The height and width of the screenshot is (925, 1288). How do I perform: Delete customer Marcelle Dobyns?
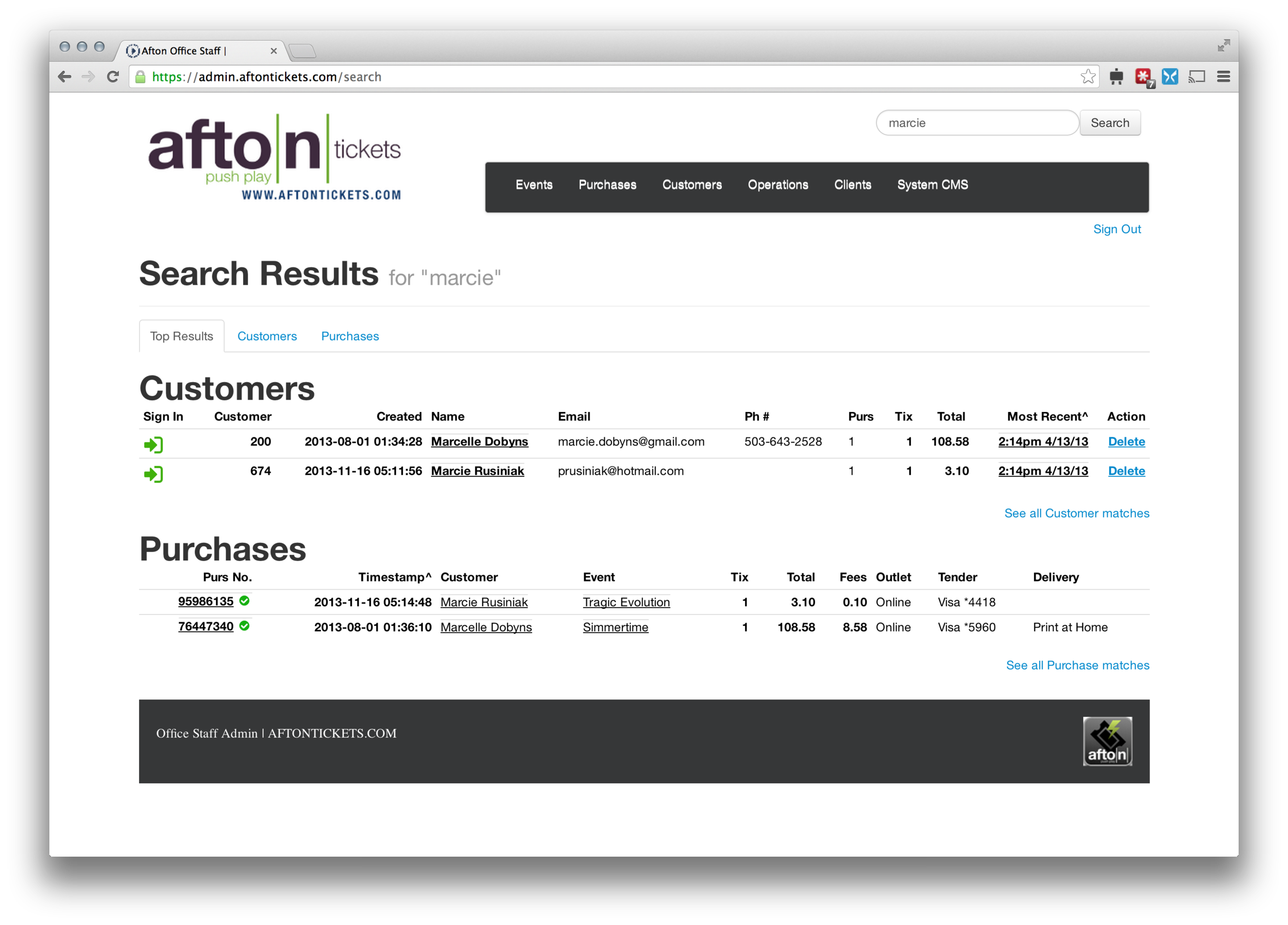pos(1126,442)
